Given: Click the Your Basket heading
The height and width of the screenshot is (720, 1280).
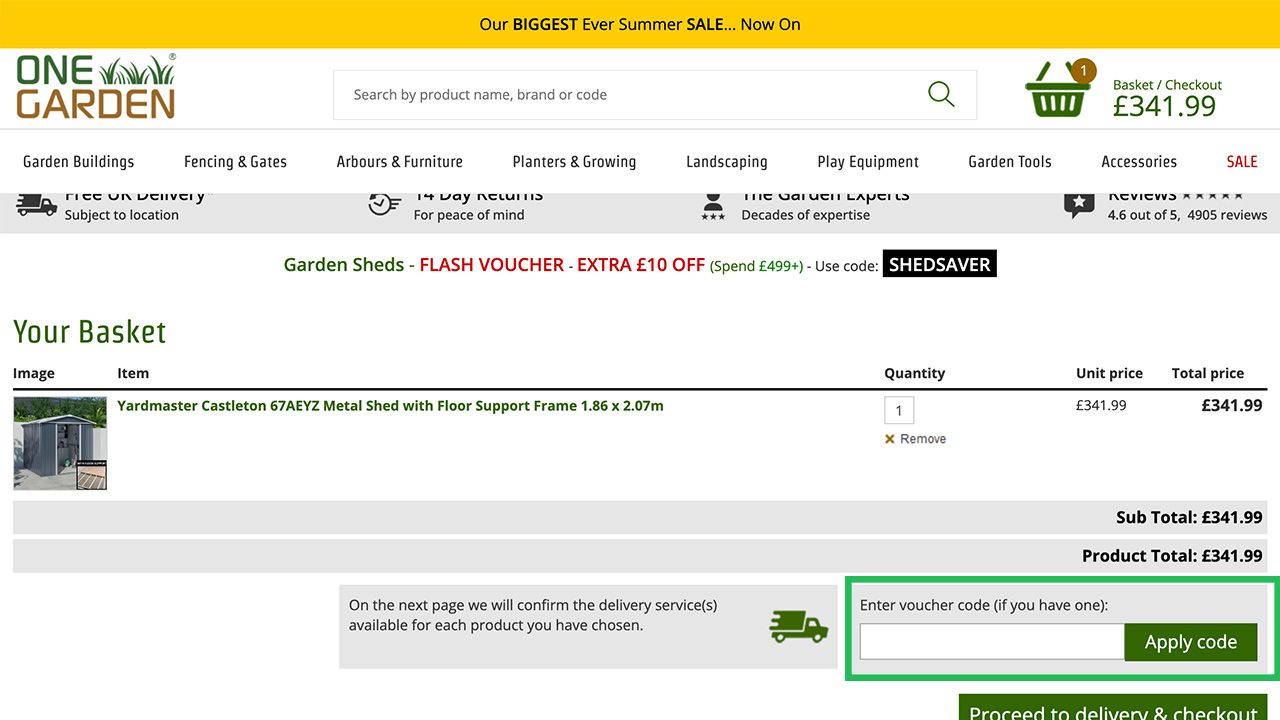Looking at the screenshot, I should (90, 332).
